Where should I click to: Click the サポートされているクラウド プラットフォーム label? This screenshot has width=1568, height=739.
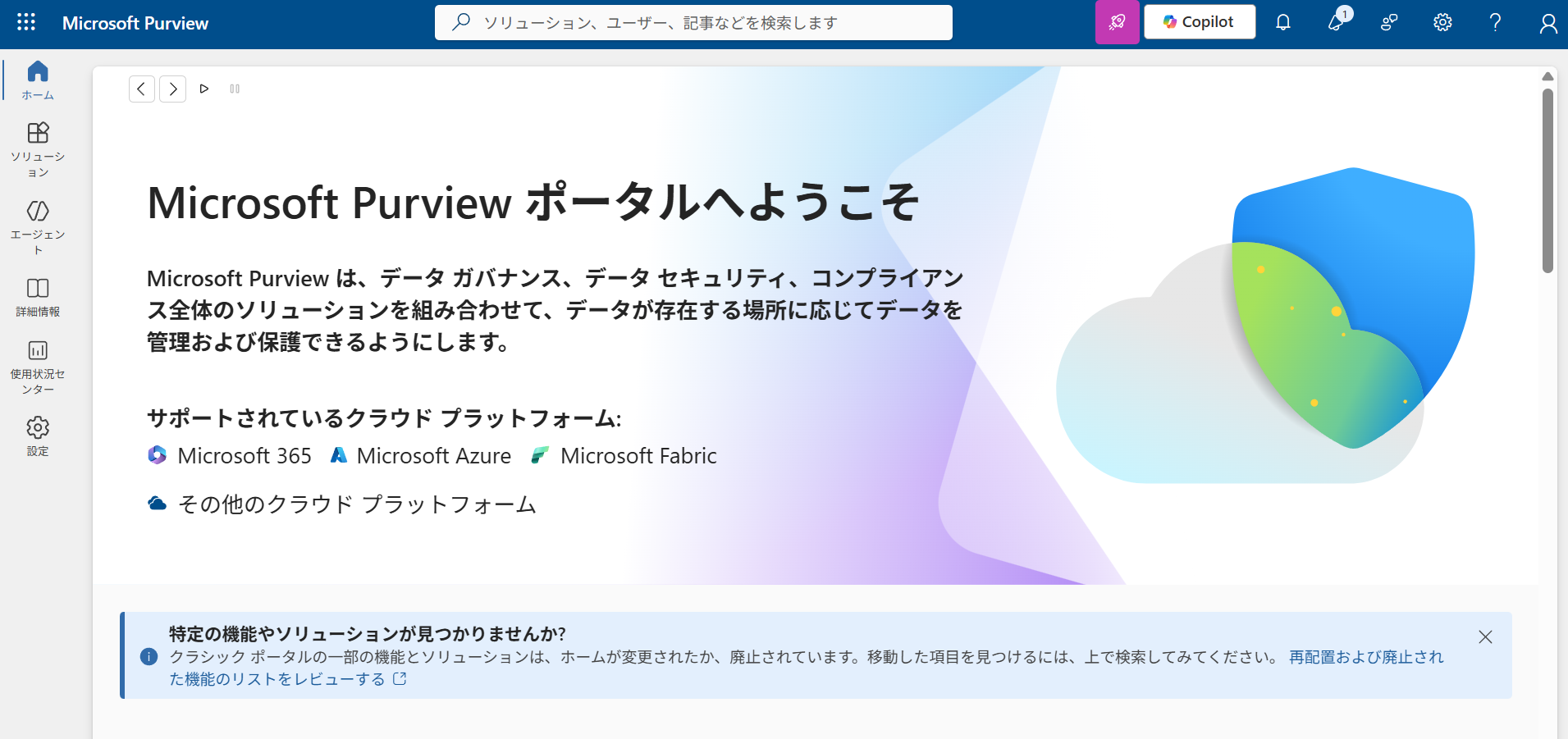384,418
